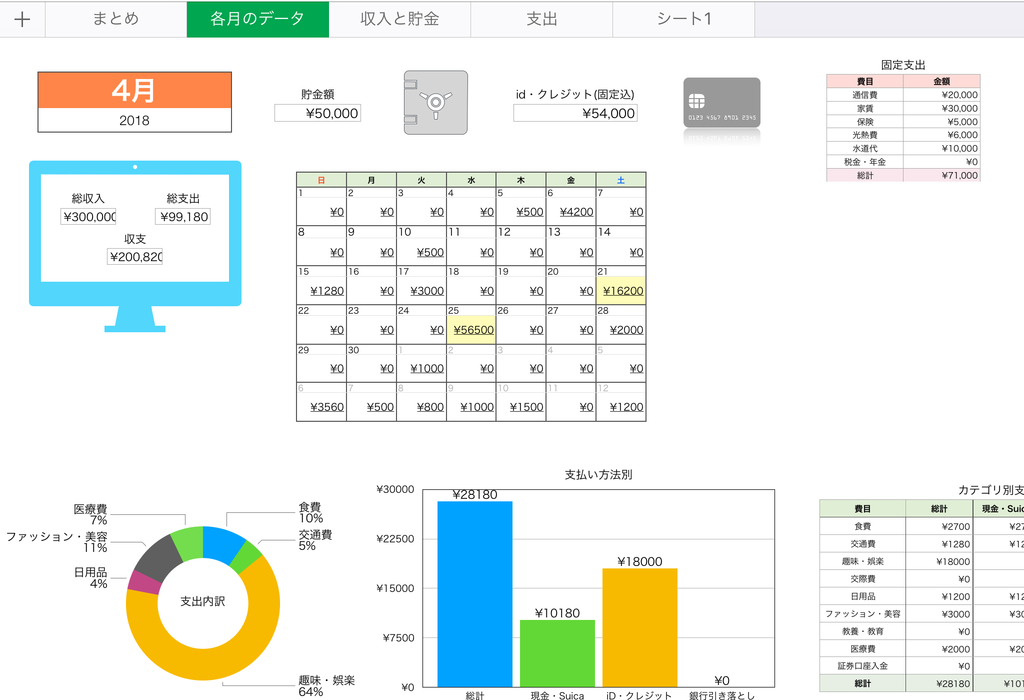Click the ¥1500 cell in last calendar row
This screenshot has height=700, width=1024.
521,407
